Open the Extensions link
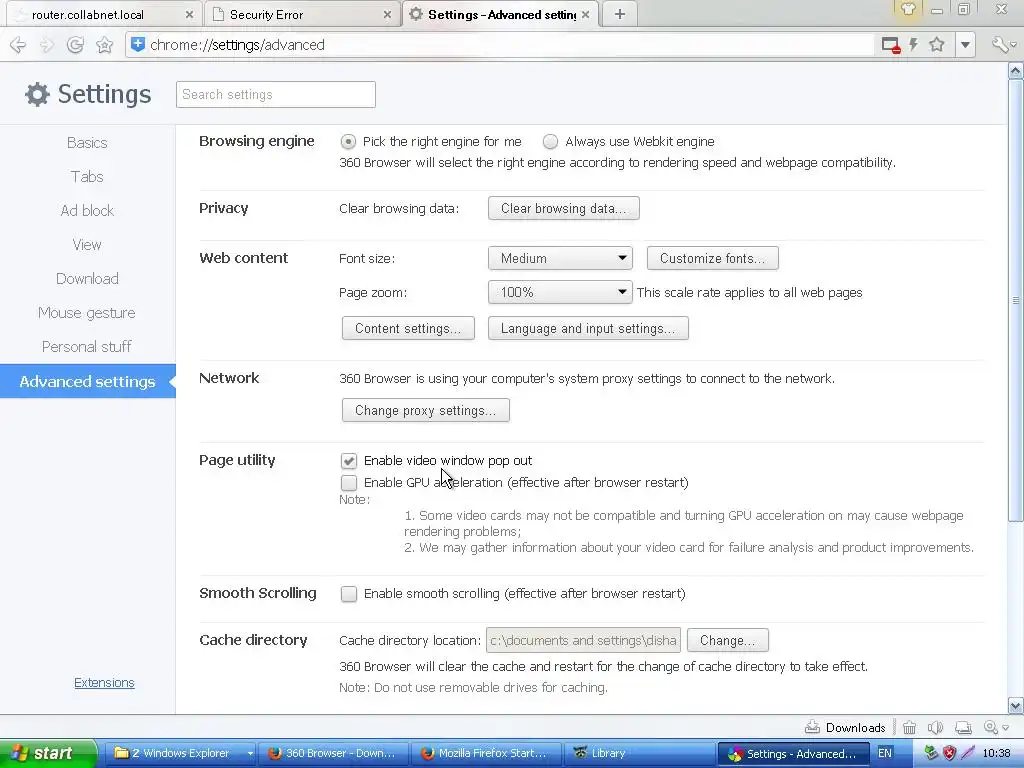Screen dimensions: 1024x768 tap(104, 682)
